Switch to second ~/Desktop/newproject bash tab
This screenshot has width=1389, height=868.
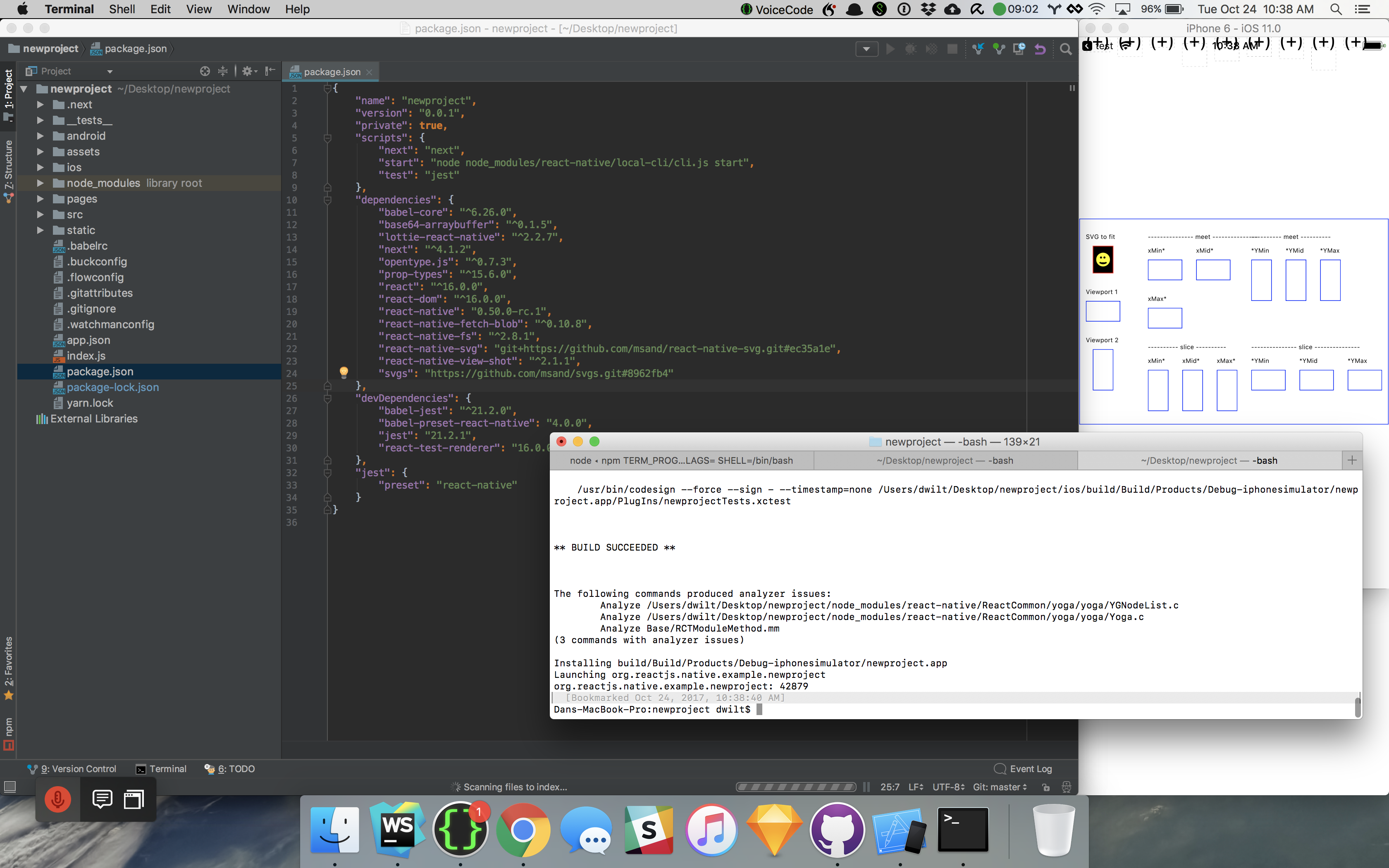tap(1209, 460)
